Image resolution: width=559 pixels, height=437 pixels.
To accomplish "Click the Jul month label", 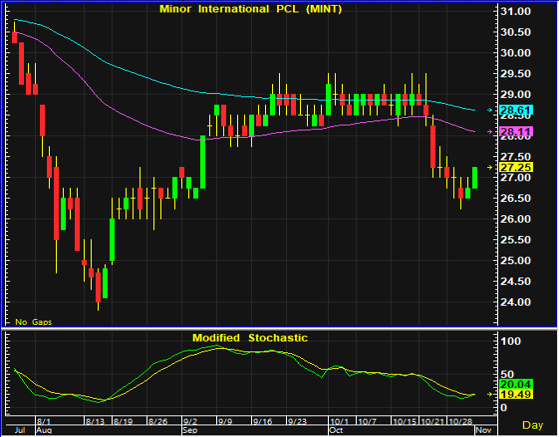I will [20, 430].
